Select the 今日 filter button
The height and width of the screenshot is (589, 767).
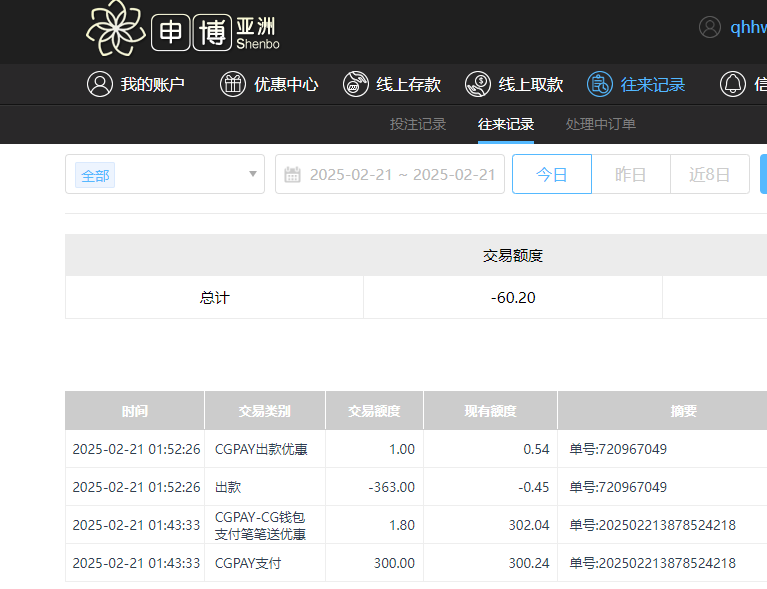click(x=551, y=174)
